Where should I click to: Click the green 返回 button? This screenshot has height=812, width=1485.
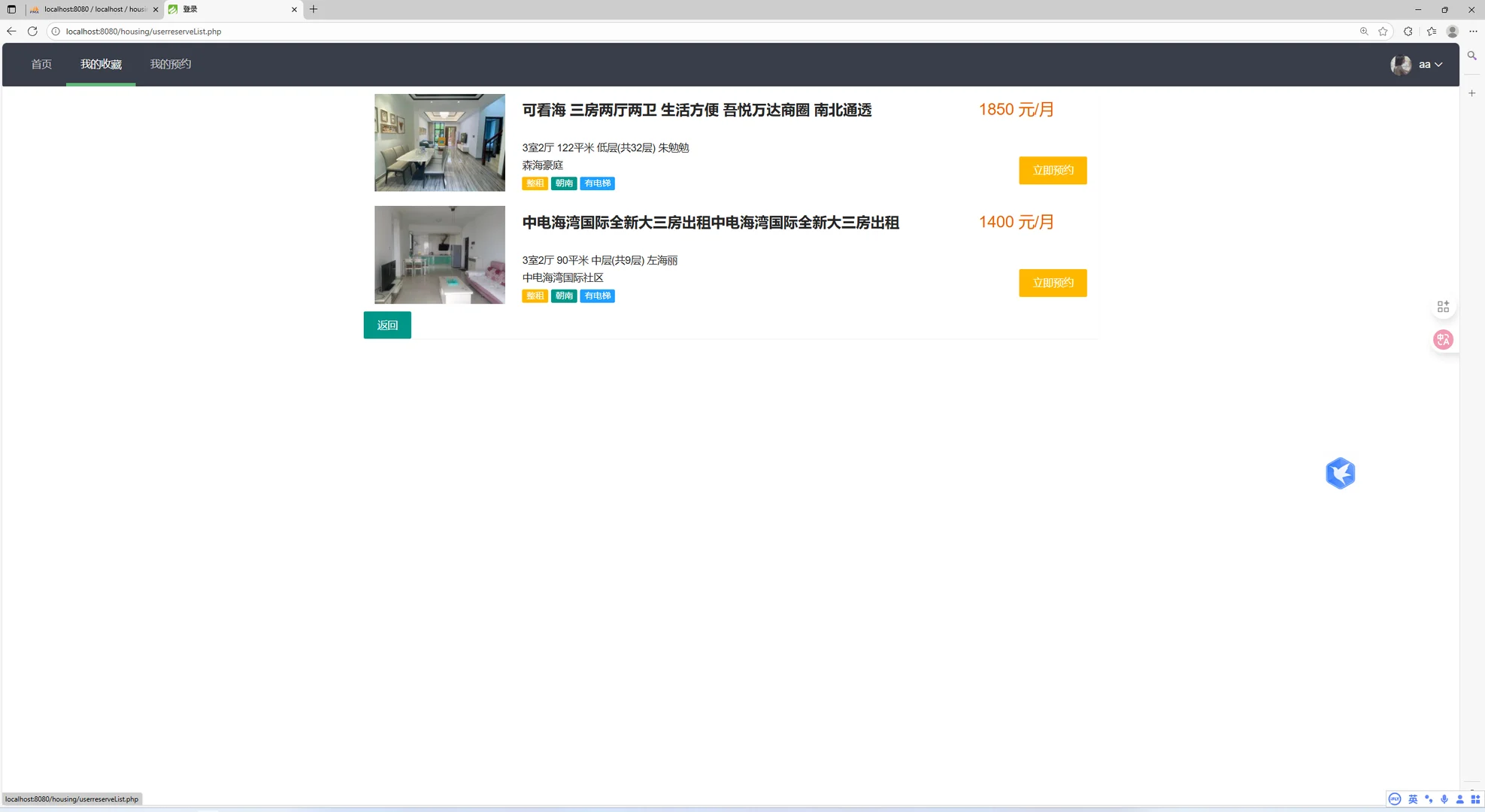(x=386, y=325)
